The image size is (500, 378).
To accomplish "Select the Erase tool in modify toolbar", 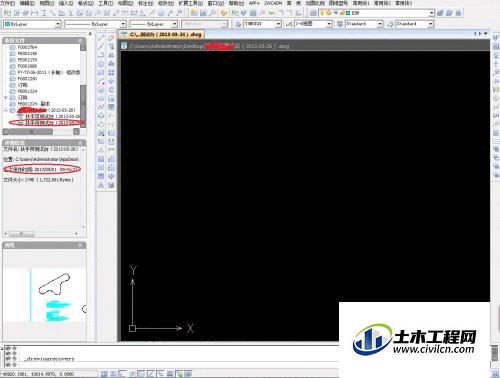I will click(x=111, y=38).
